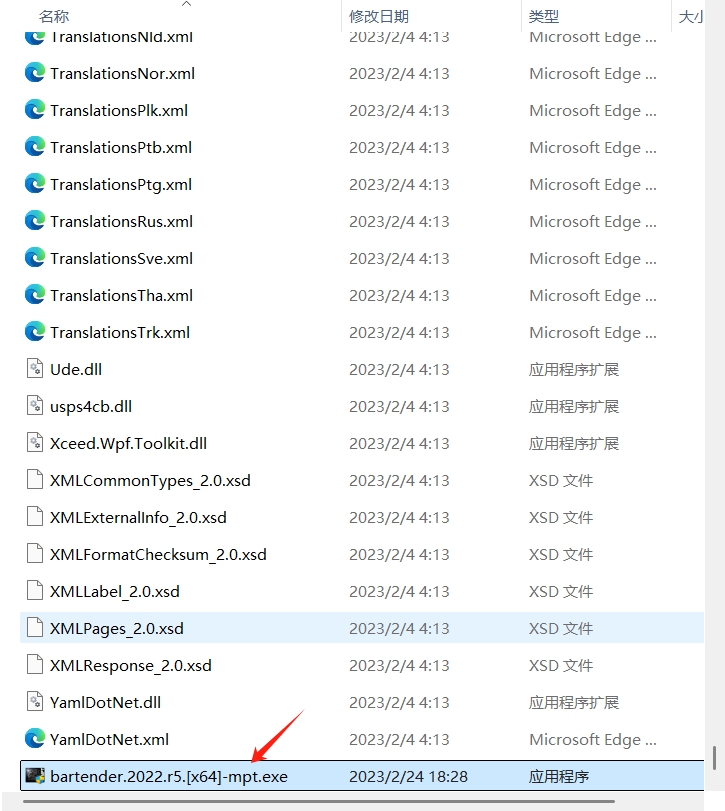Select file name XMLPages_2.0.xsd
This screenshot has width=725, height=811.
(x=117, y=628)
